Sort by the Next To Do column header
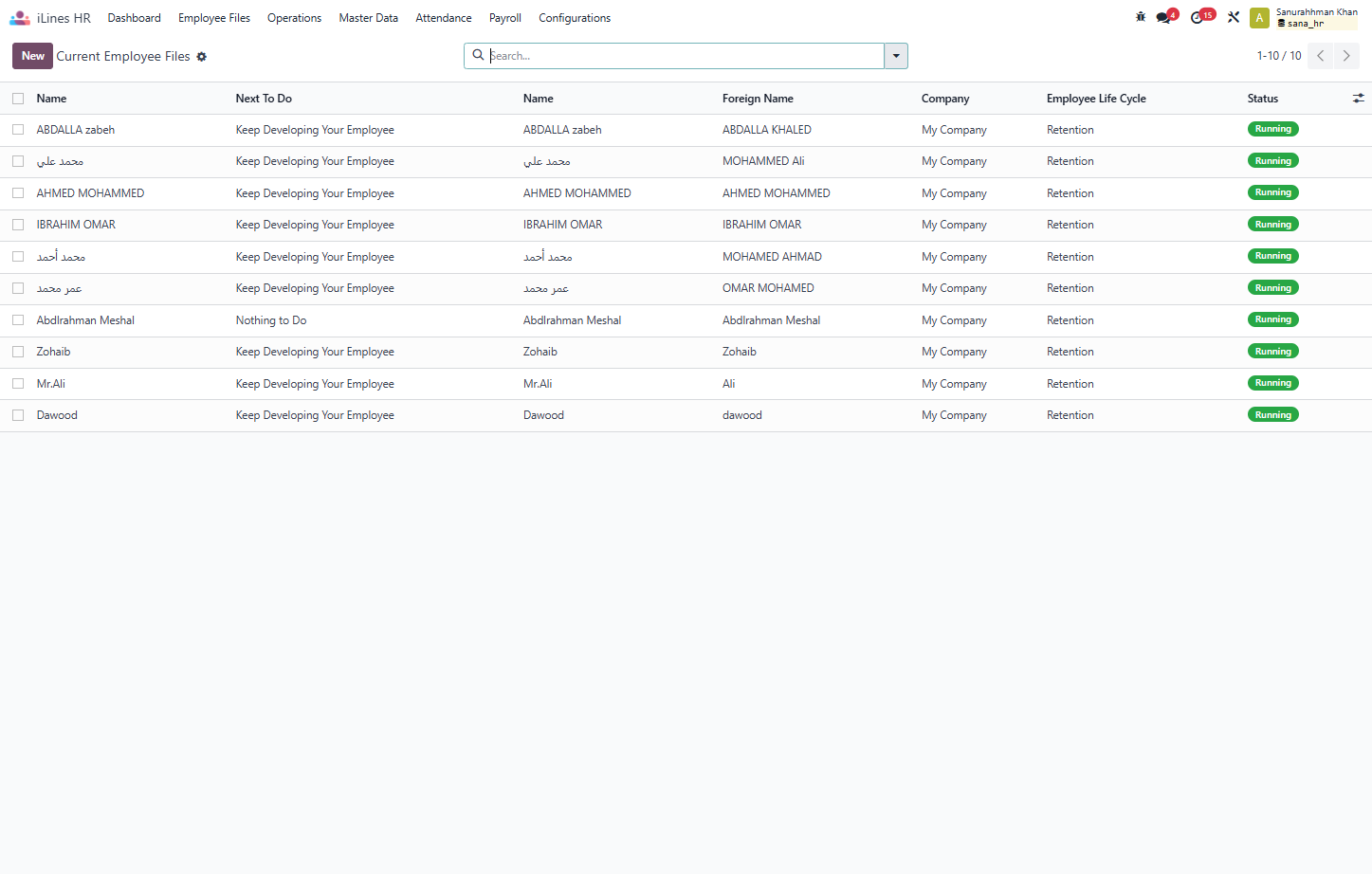This screenshot has height=874, width=1372. click(x=264, y=99)
